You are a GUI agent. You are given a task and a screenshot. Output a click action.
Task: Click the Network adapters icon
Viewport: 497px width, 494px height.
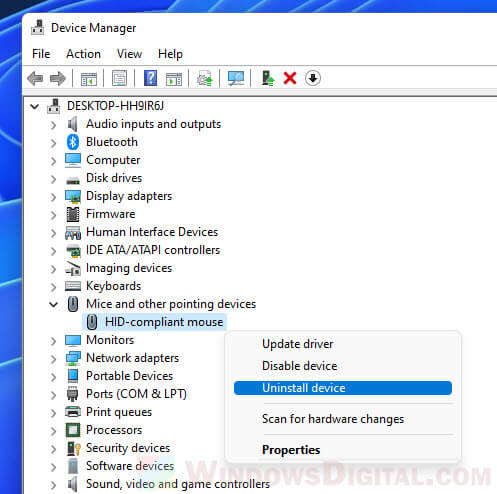73,358
